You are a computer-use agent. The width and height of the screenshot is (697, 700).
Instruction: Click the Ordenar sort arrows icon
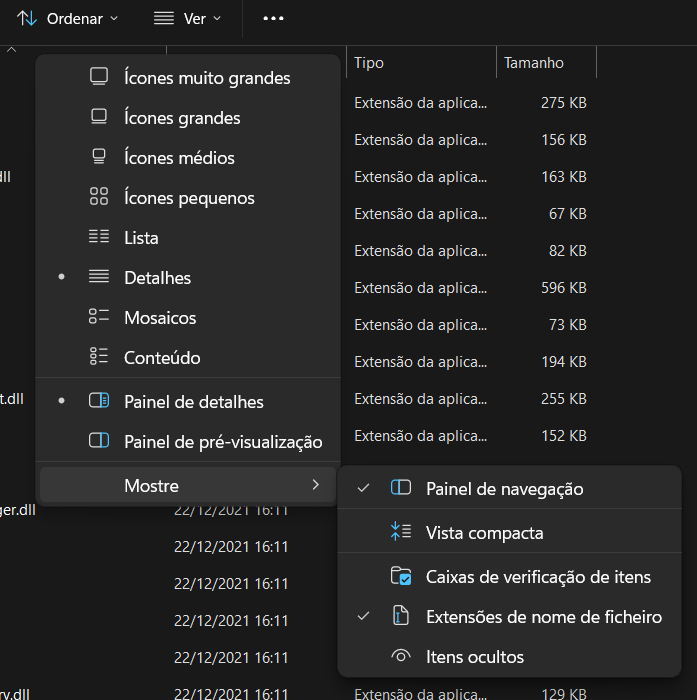27,18
